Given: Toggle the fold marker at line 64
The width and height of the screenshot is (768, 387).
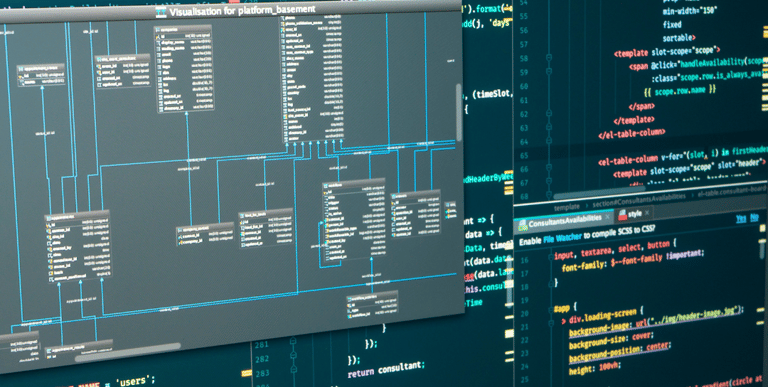Looking at the screenshot, I should pyautogui.click(x=549, y=142).
